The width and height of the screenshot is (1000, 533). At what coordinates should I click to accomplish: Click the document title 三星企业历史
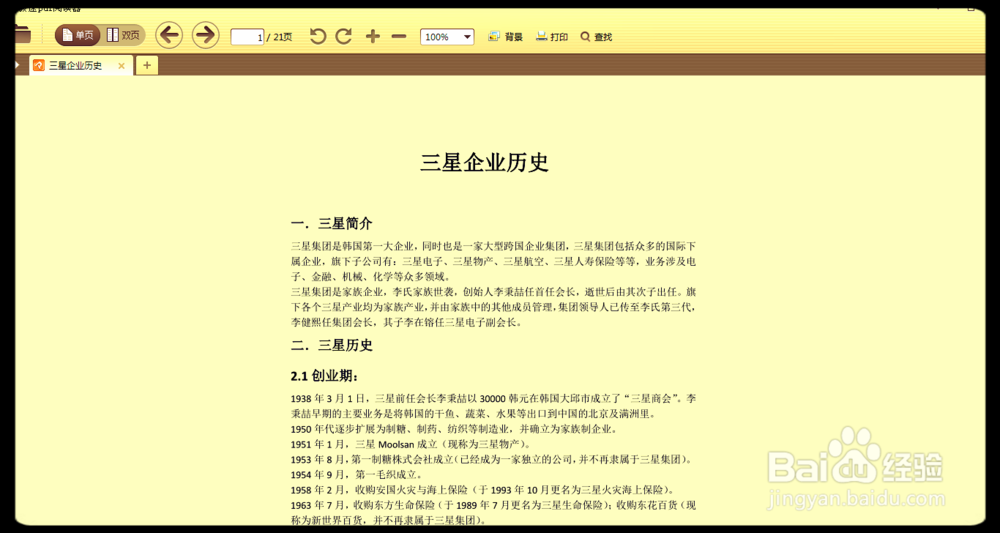484,163
